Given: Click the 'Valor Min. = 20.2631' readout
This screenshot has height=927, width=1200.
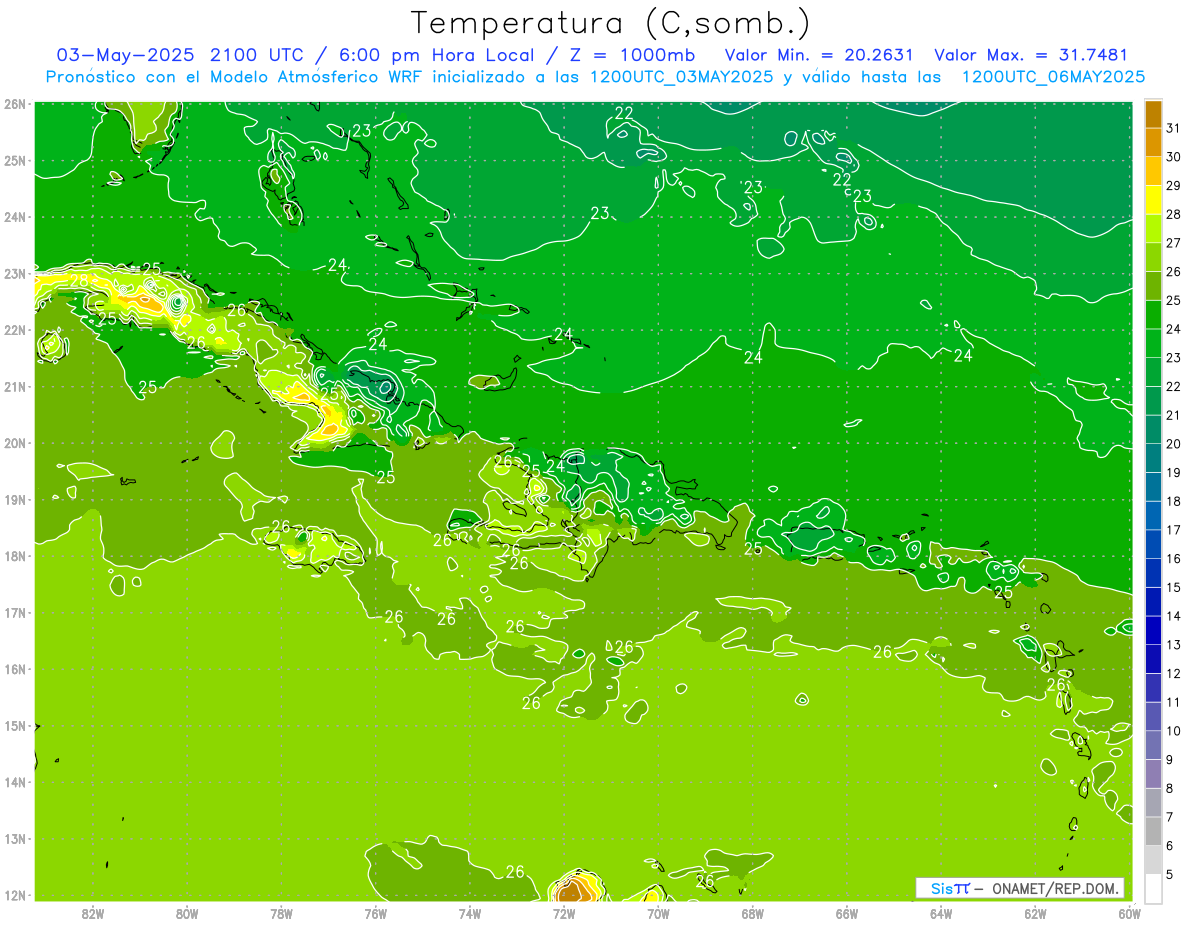Looking at the screenshot, I should pos(820,55).
